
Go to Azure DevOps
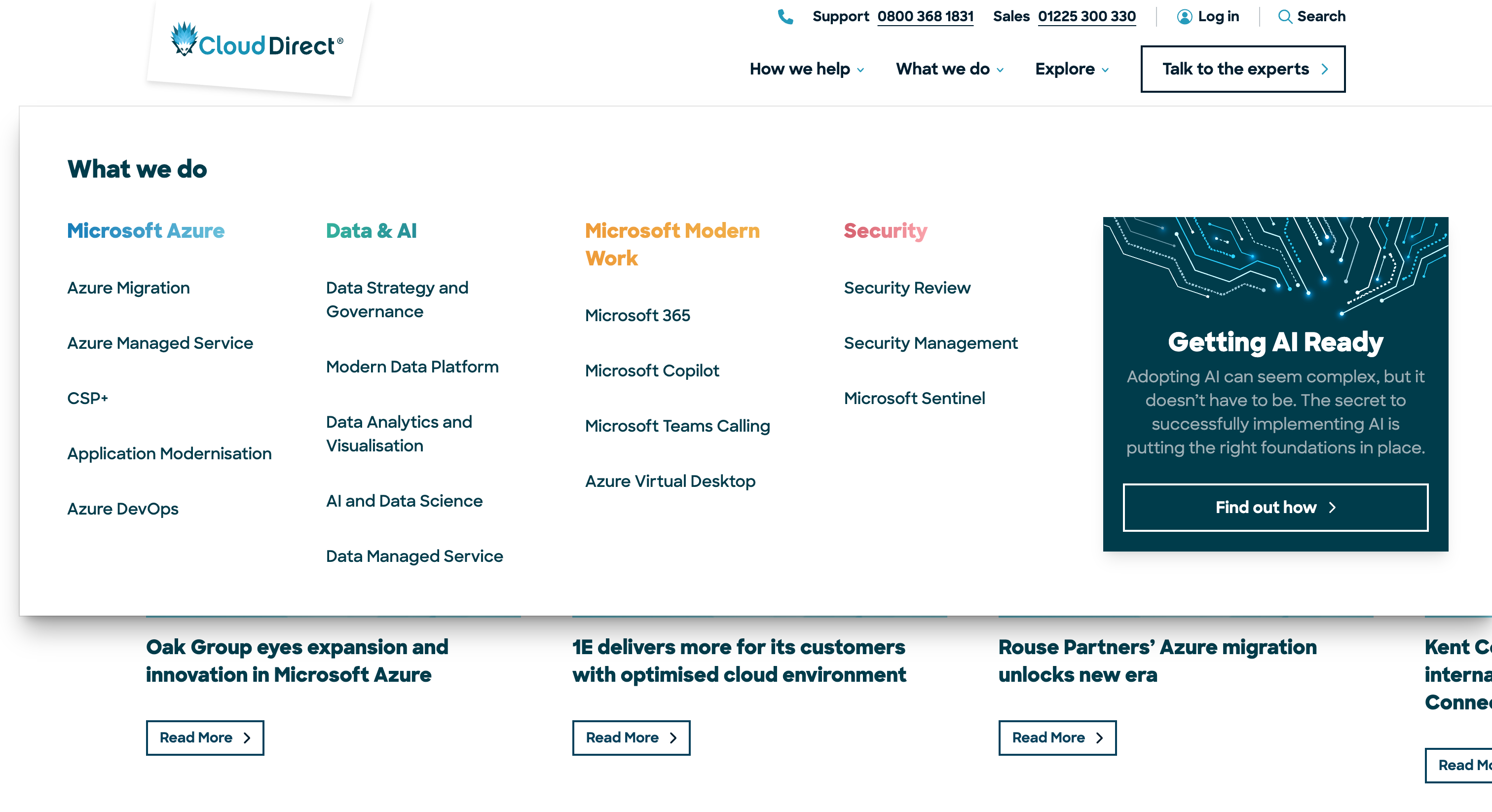pyautogui.click(x=123, y=509)
